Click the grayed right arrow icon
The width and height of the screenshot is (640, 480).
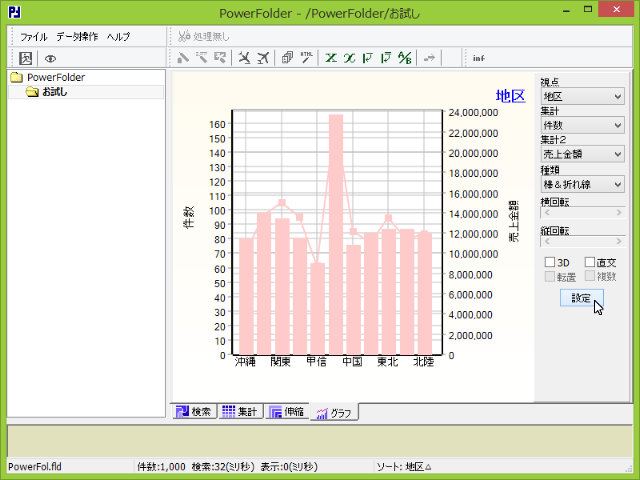(x=429, y=58)
